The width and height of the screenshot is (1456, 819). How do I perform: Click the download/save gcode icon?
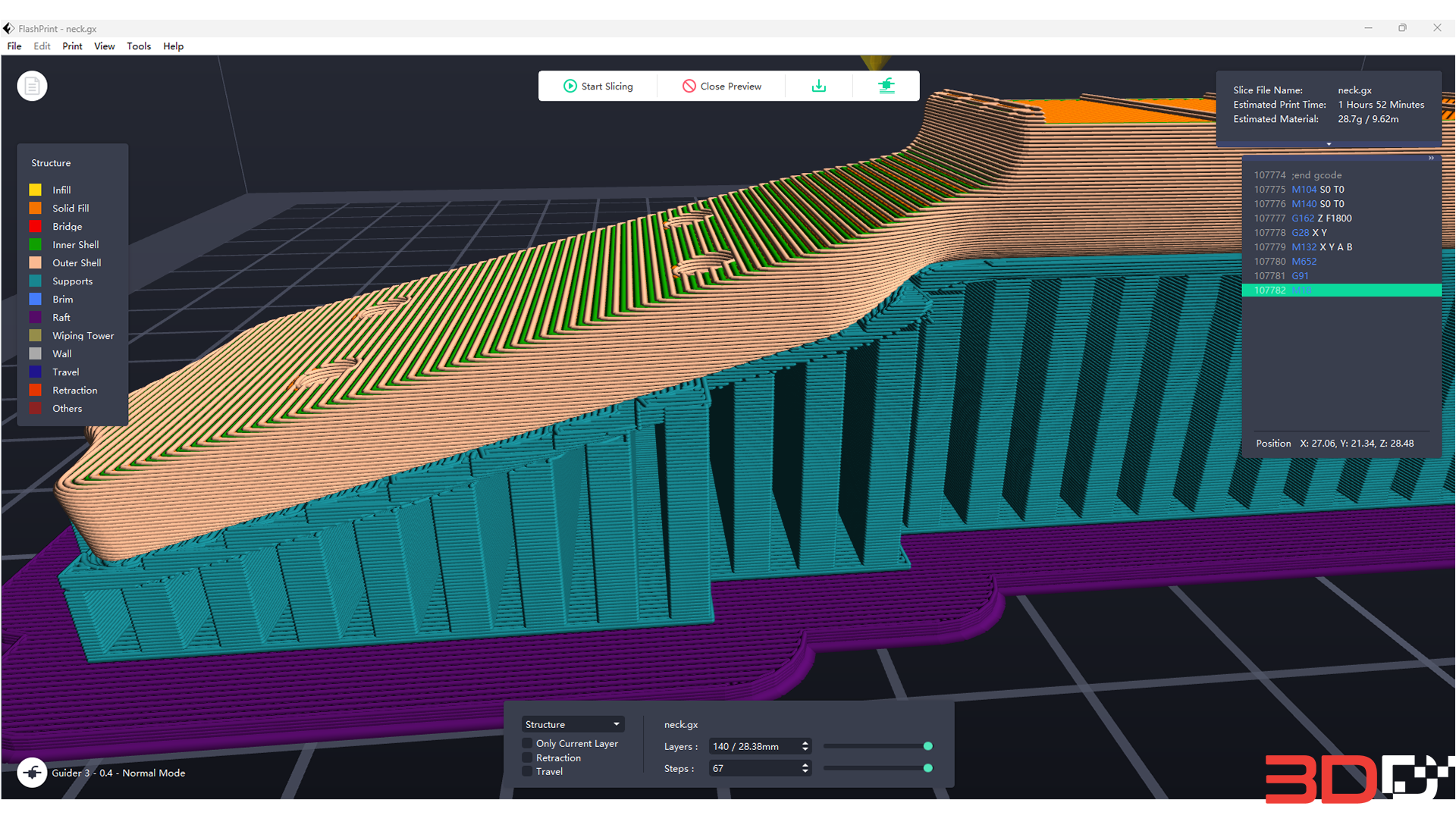coord(819,86)
